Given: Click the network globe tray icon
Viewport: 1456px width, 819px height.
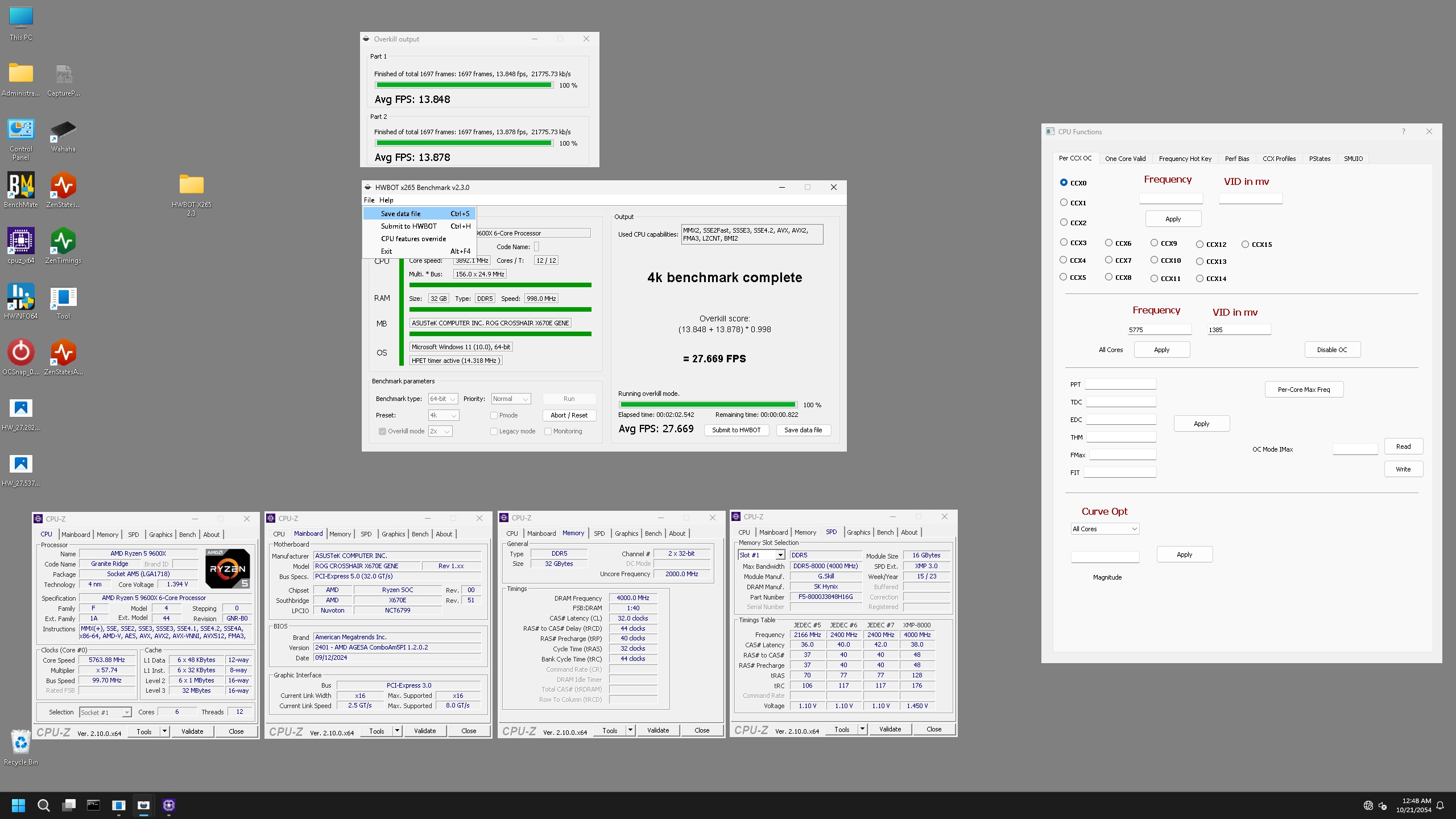Looking at the screenshot, I should pyautogui.click(x=1368, y=805).
